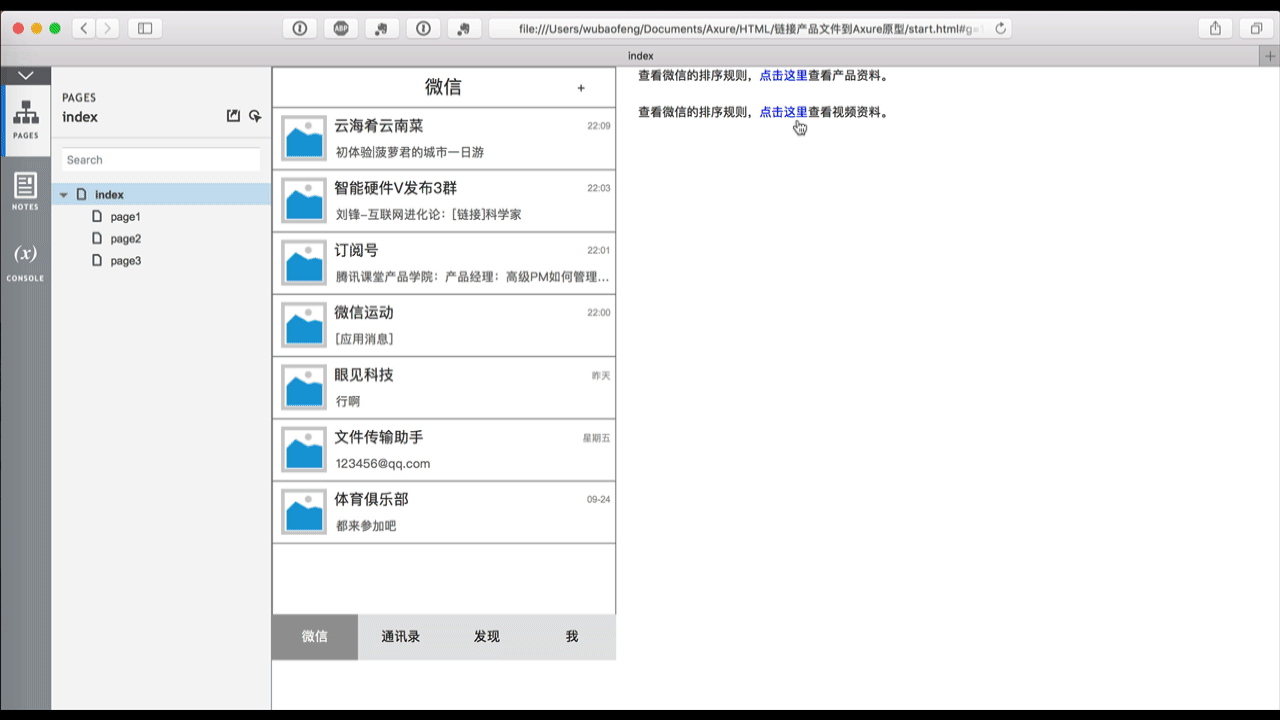Click the ABP Adblock Plus toolbar icon
Viewport: 1280px width, 720px height.
pos(341,29)
